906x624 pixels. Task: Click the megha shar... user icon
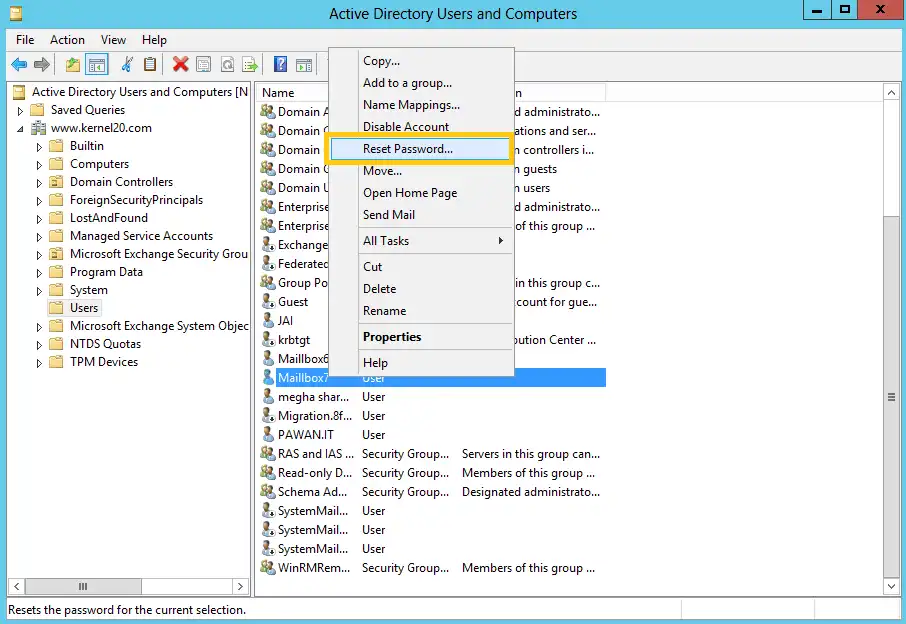(x=268, y=397)
